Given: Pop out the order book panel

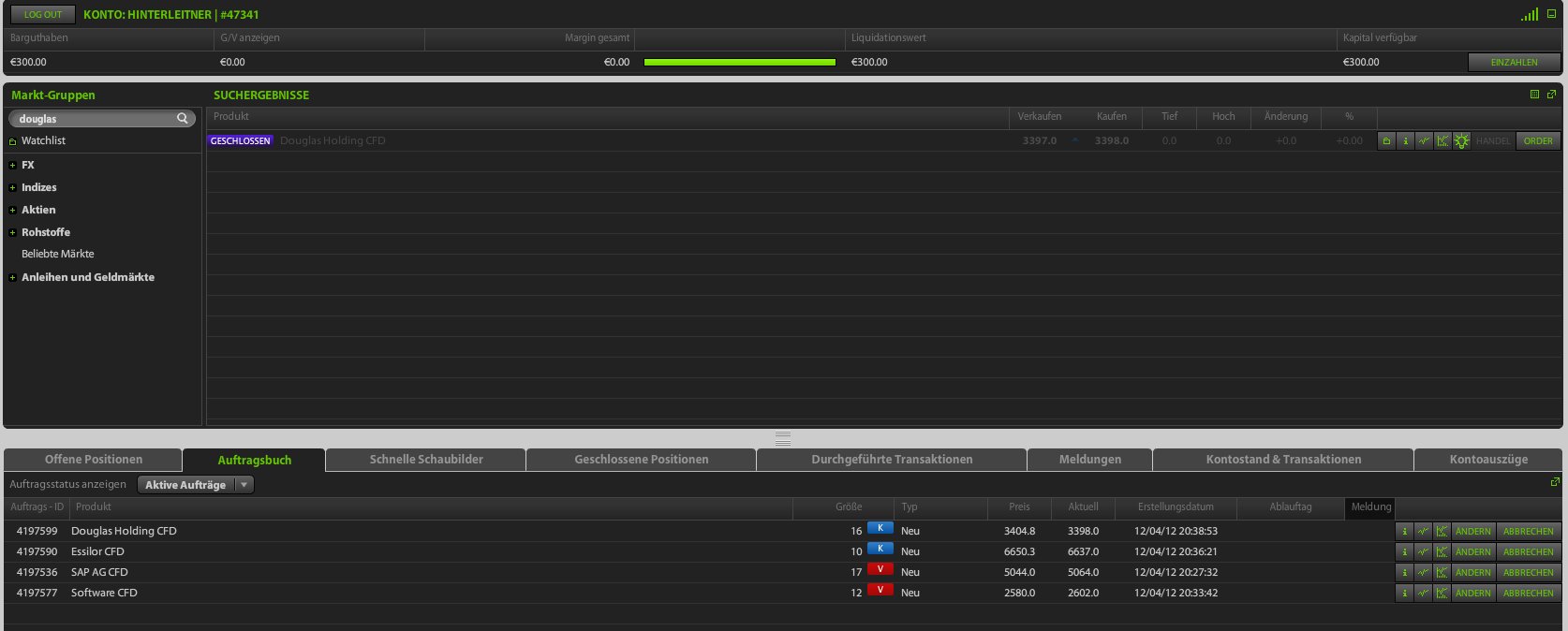Looking at the screenshot, I should click(1555, 482).
